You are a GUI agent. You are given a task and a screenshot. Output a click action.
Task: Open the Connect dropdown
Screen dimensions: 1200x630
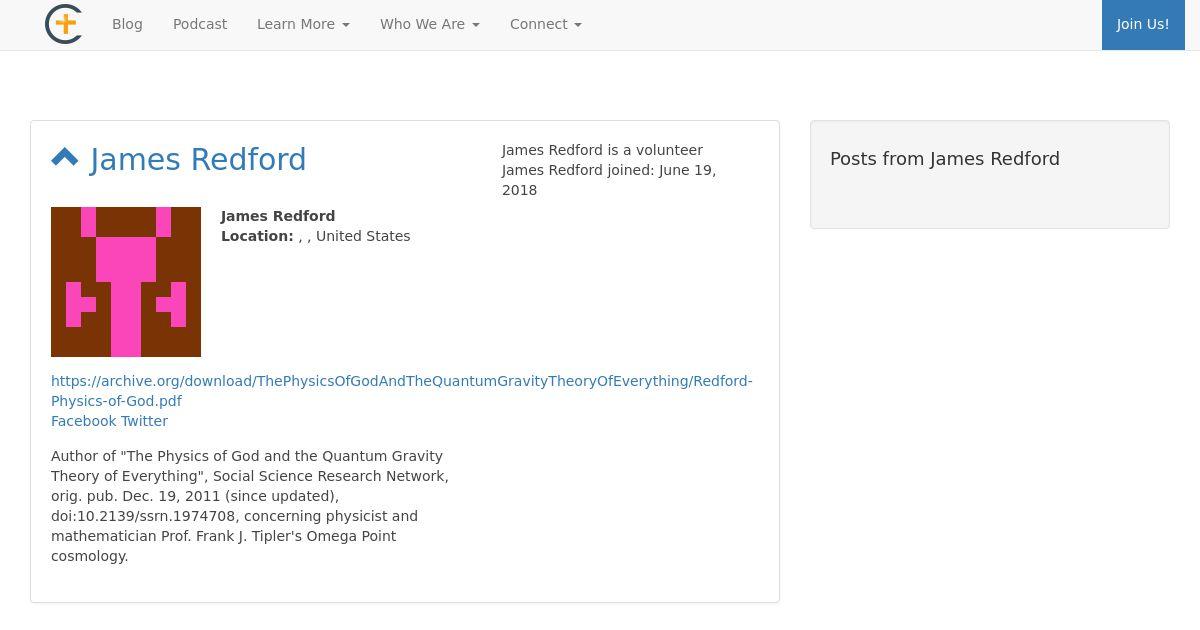point(546,24)
